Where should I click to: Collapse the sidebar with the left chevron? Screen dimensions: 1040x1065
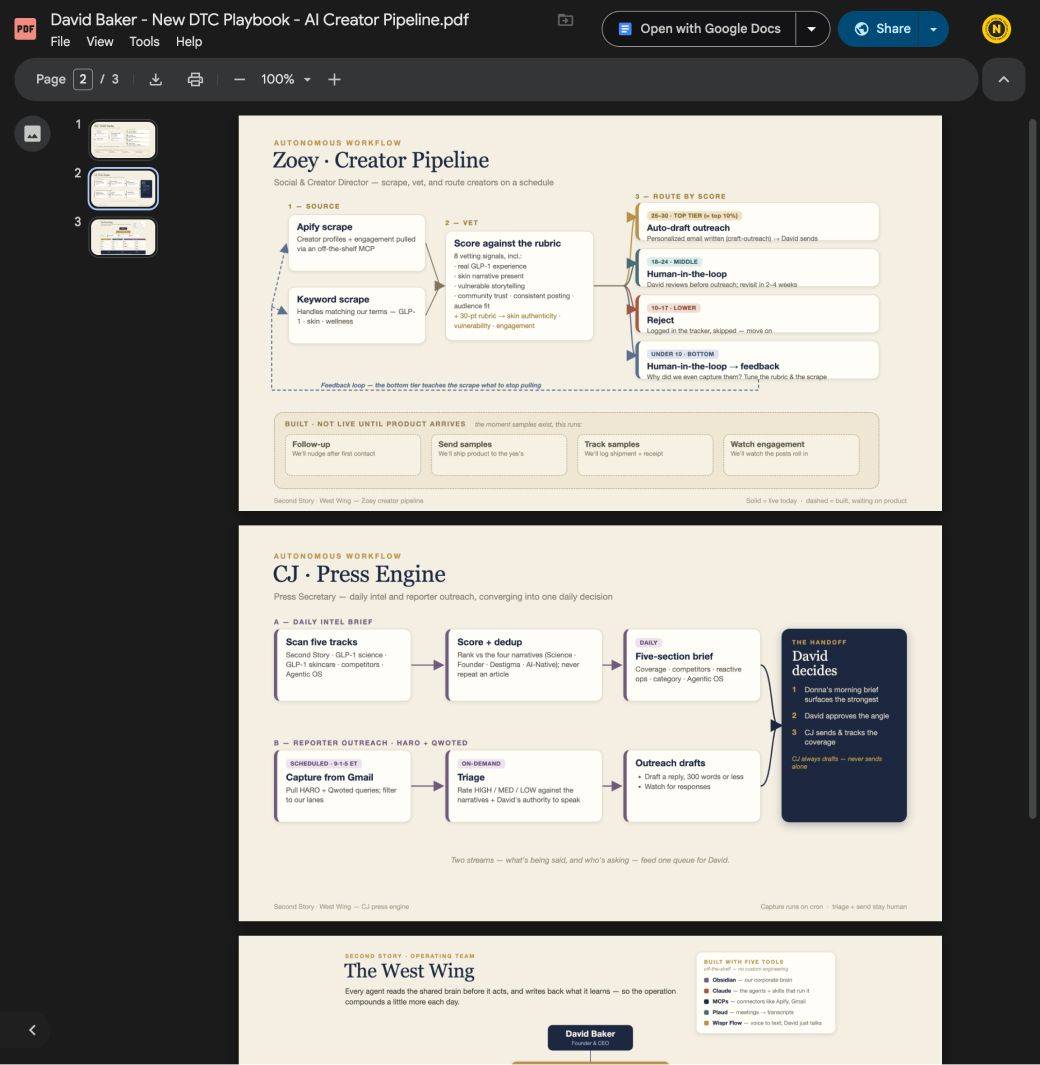[x=32, y=1030]
